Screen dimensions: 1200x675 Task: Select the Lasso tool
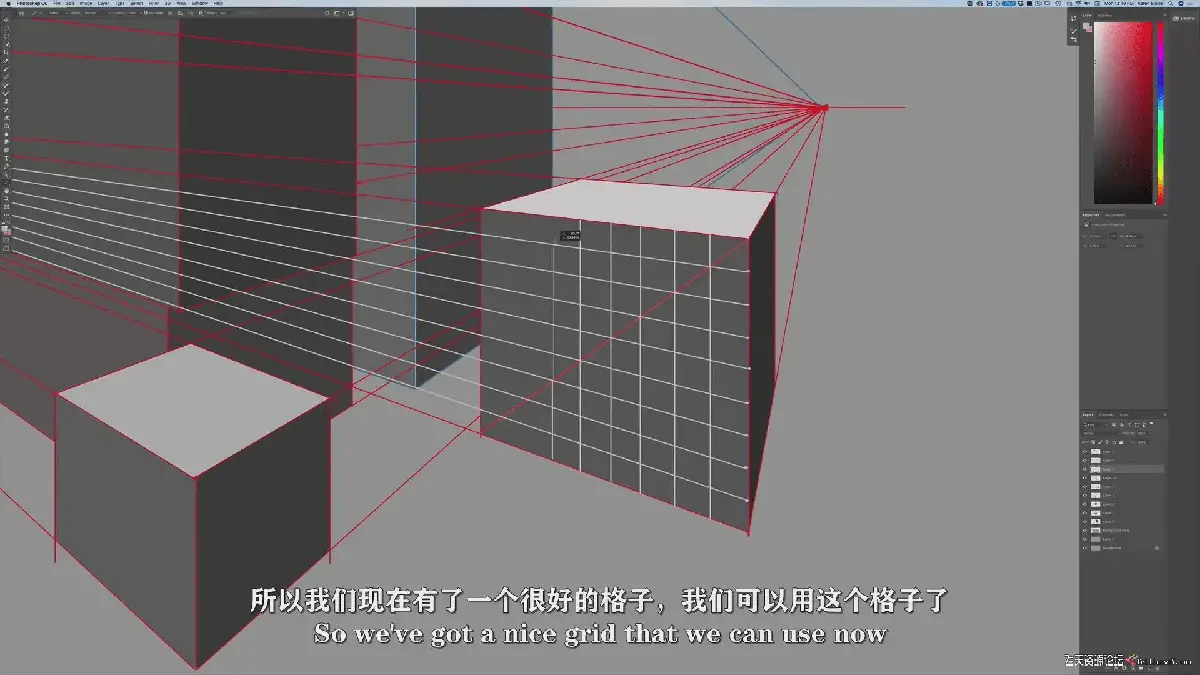coord(7,36)
